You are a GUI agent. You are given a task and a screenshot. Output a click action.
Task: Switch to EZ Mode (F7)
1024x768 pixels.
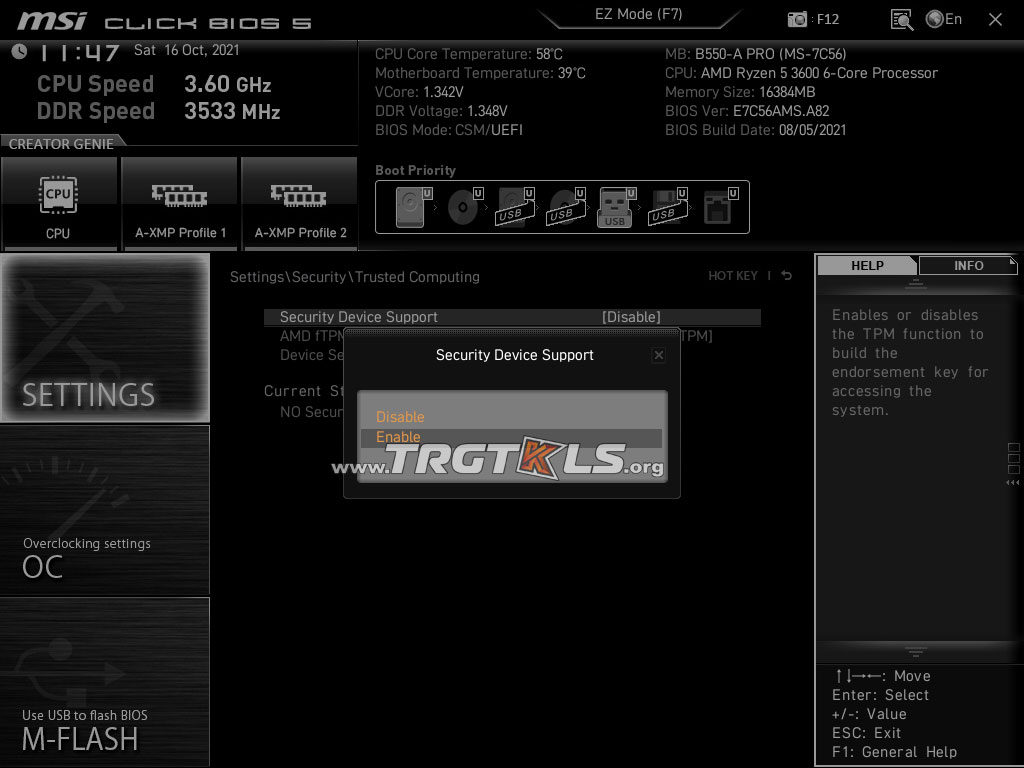[x=639, y=14]
